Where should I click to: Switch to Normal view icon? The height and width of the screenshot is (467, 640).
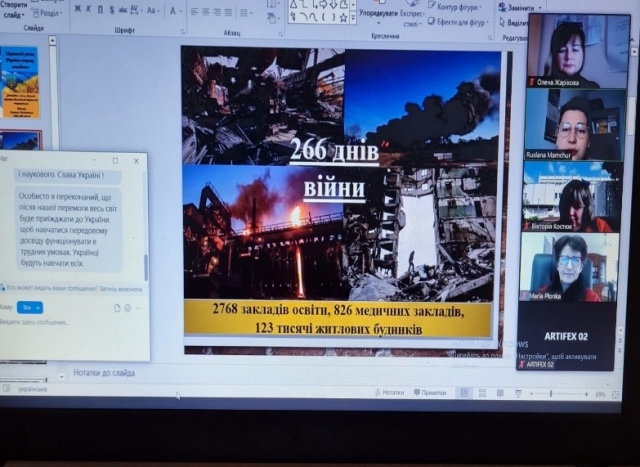pos(464,393)
